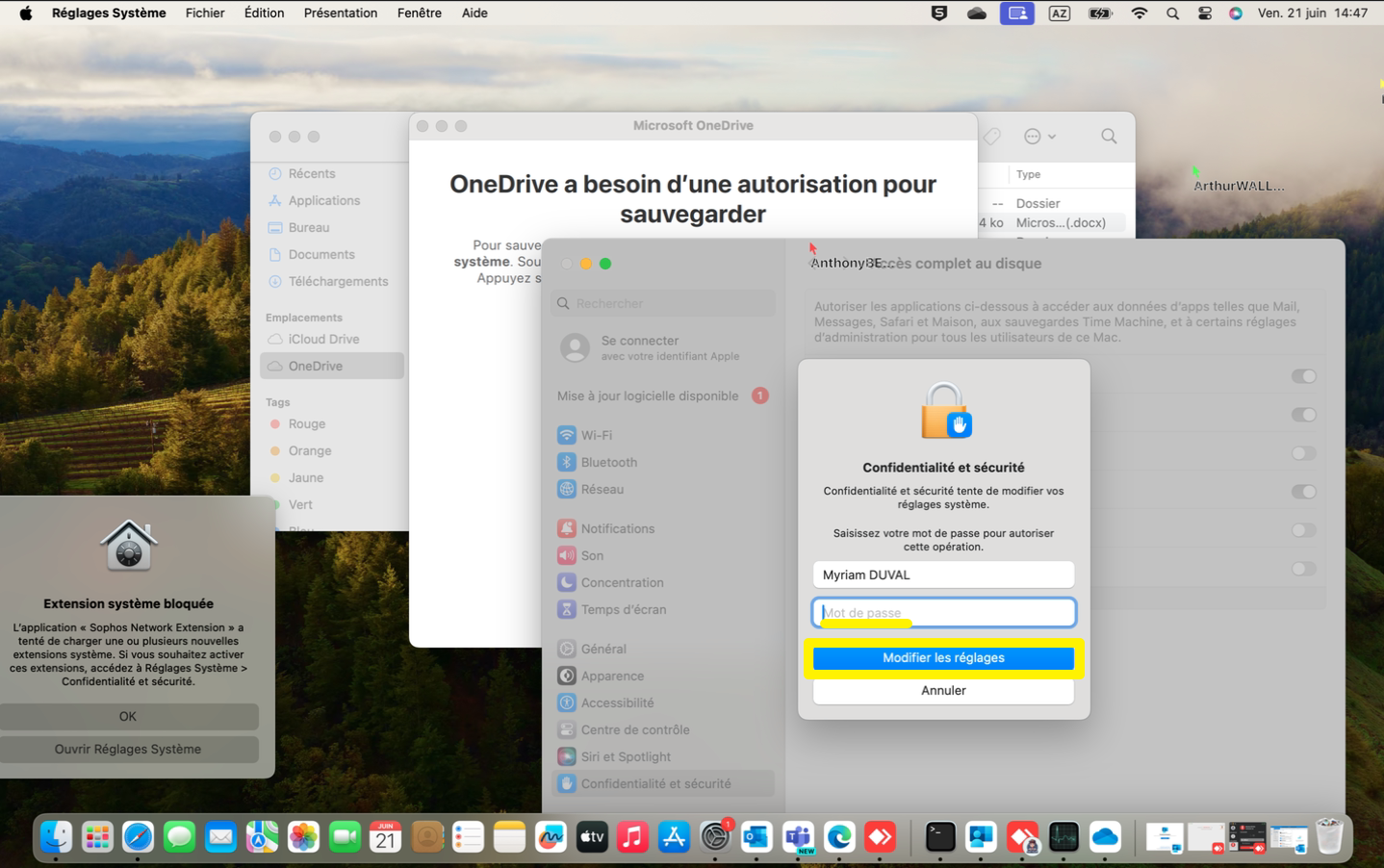Click OK in the Sophos extension alert
Screen dimensions: 1384x868
[128, 717]
